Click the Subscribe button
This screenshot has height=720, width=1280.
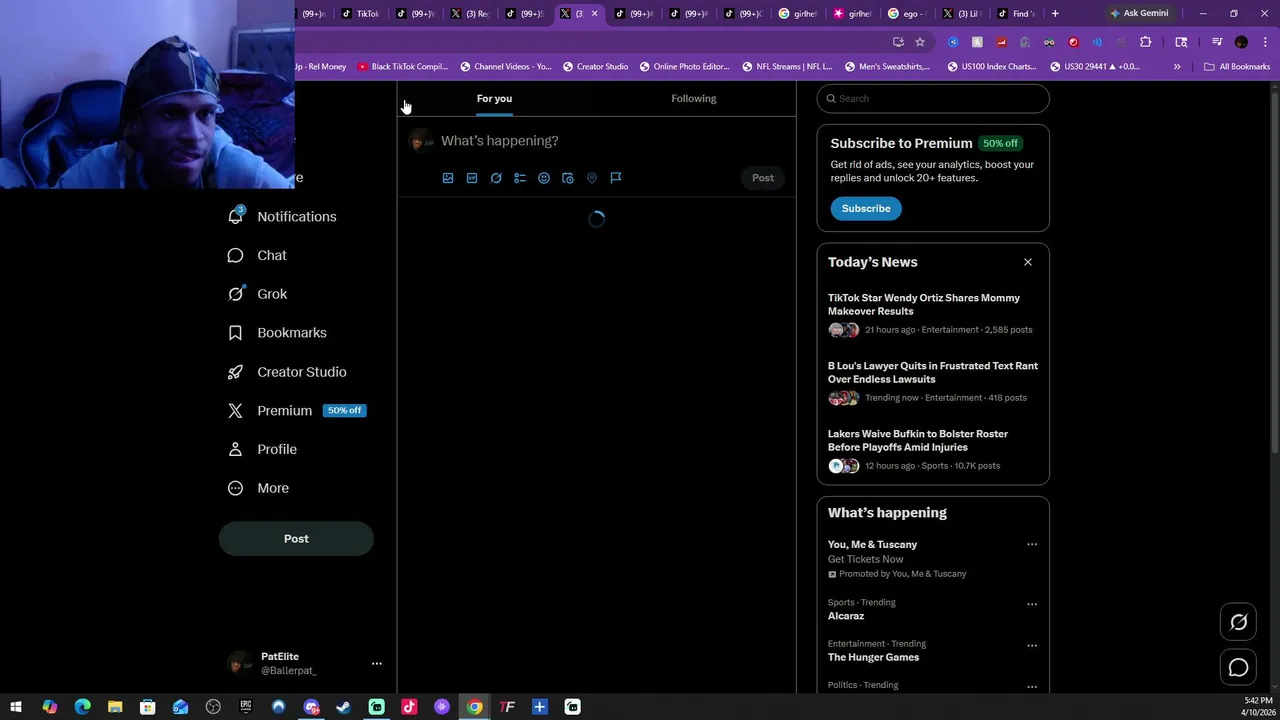coord(866,209)
